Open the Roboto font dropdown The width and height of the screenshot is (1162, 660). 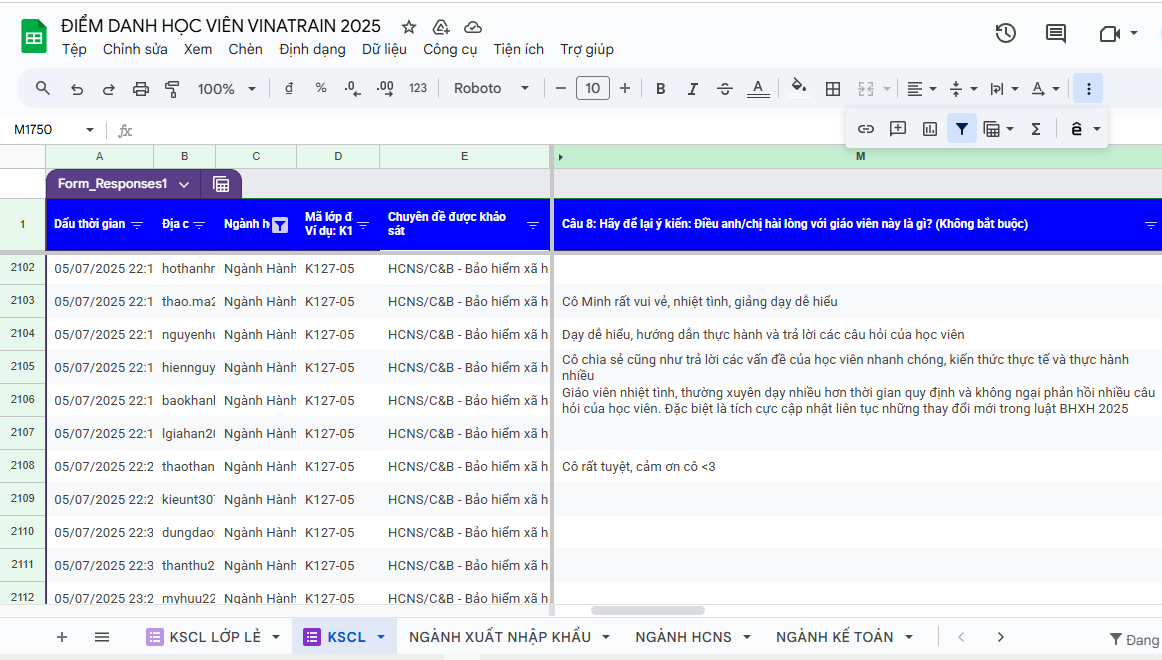tap(491, 89)
